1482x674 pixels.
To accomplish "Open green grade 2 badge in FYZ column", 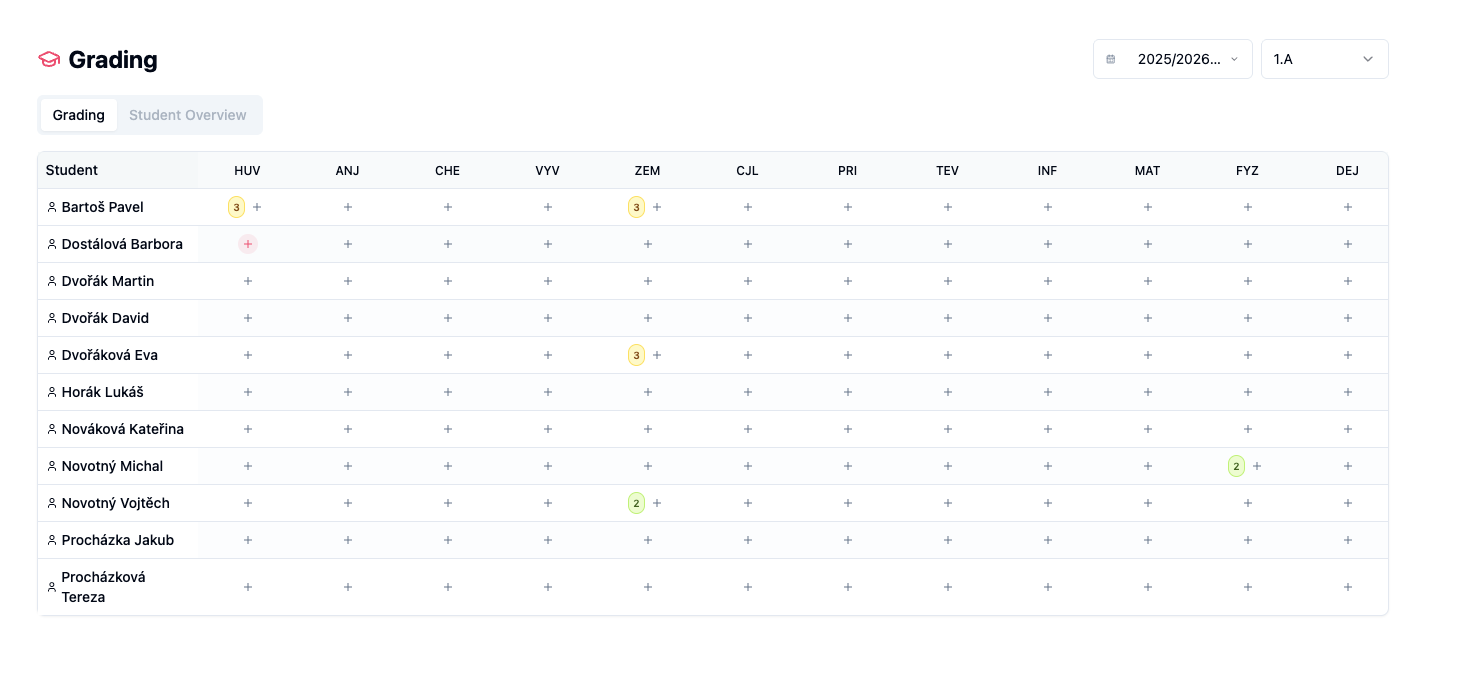I will click(1236, 466).
